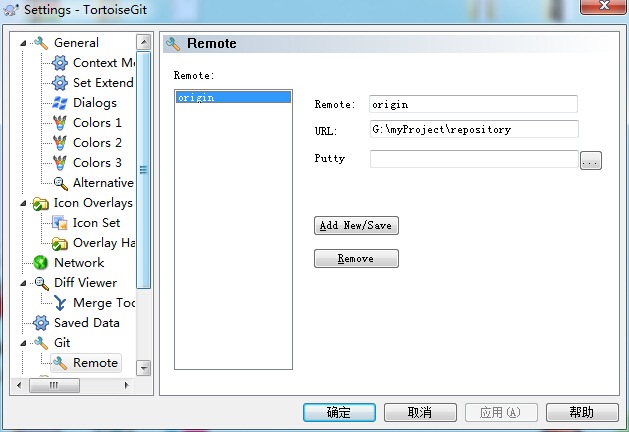Open Icon Set settings page
Image resolution: width=629 pixels, height=432 pixels.
coord(96,223)
